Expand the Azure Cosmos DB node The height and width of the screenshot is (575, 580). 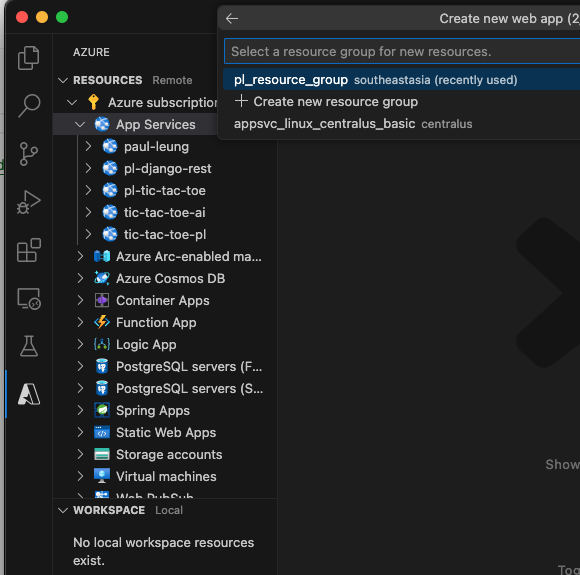(x=80, y=278)
